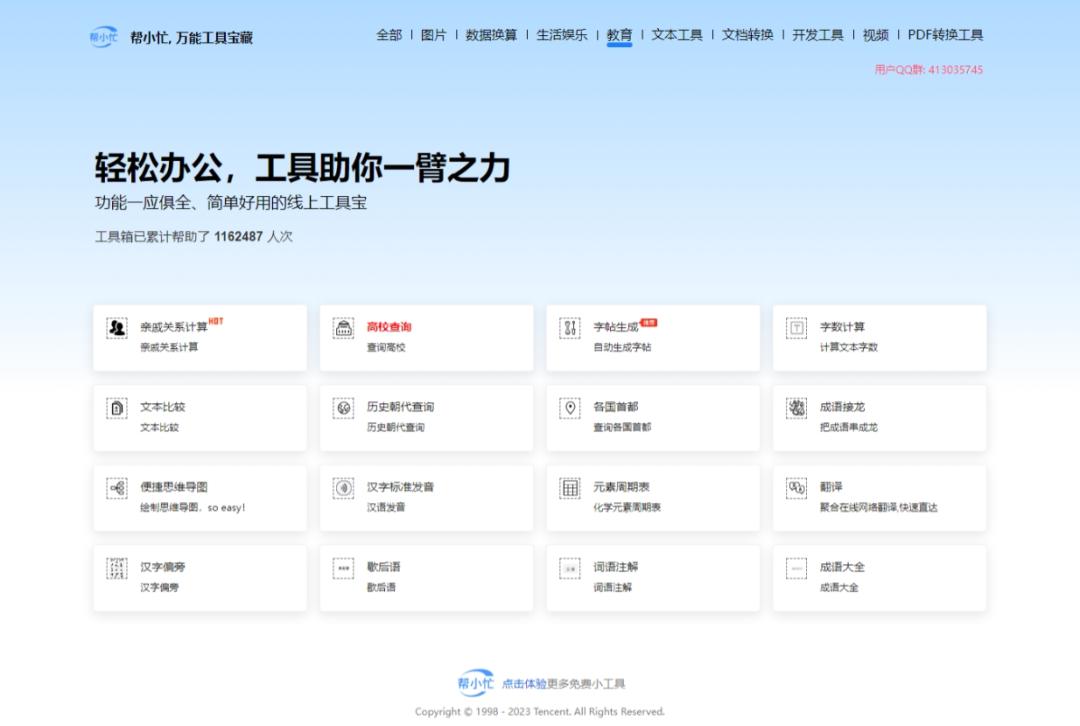Open the 成语大全 idiom dictionary icon

(797, 568)
